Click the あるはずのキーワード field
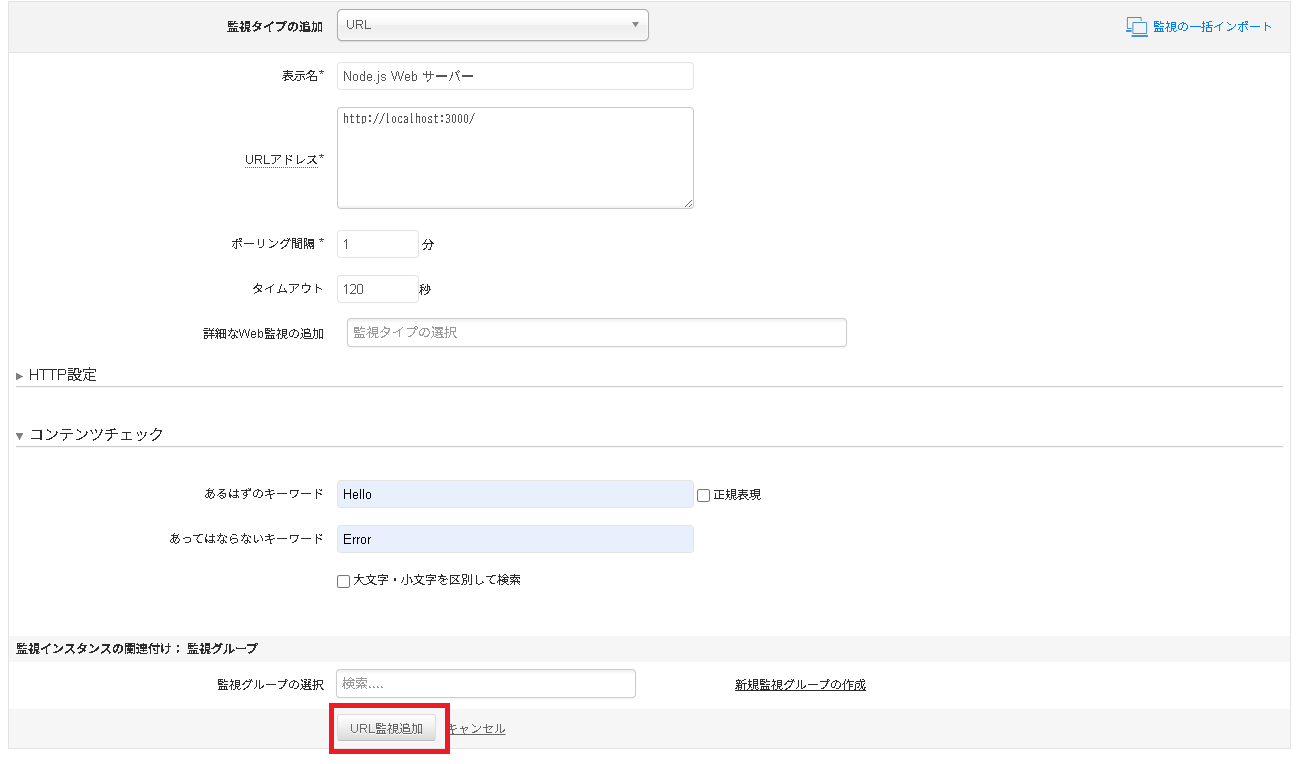Screen dimensions: 1296x764 coord(515,494)
